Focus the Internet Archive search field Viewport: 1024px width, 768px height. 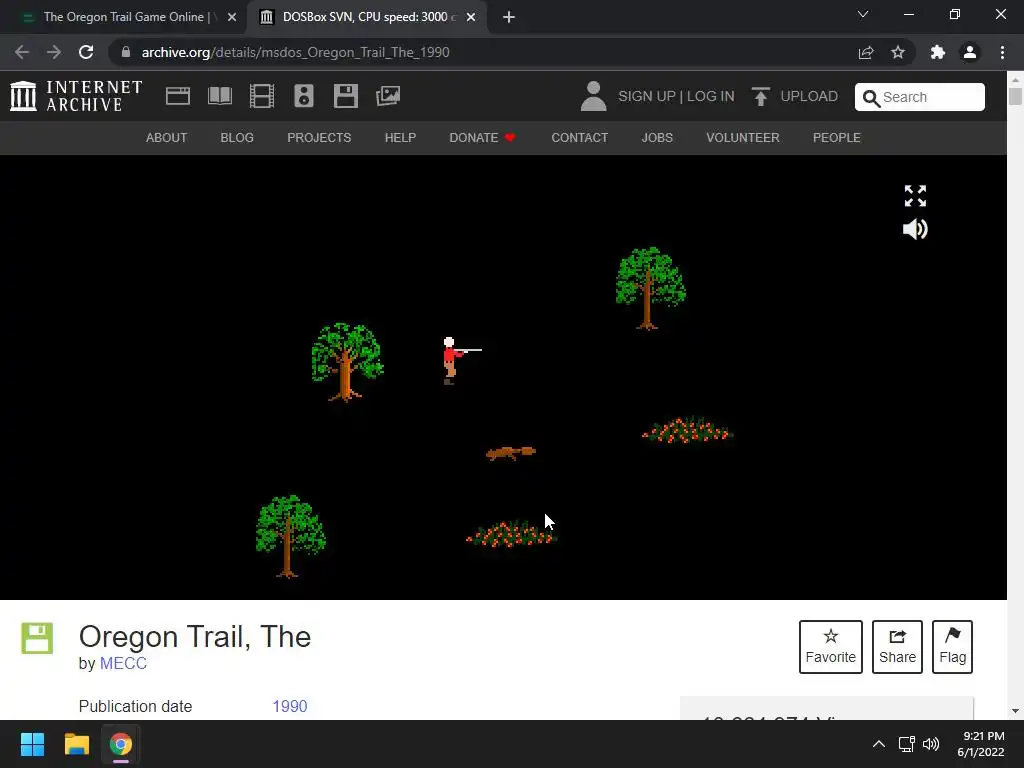tap(920, 97)
